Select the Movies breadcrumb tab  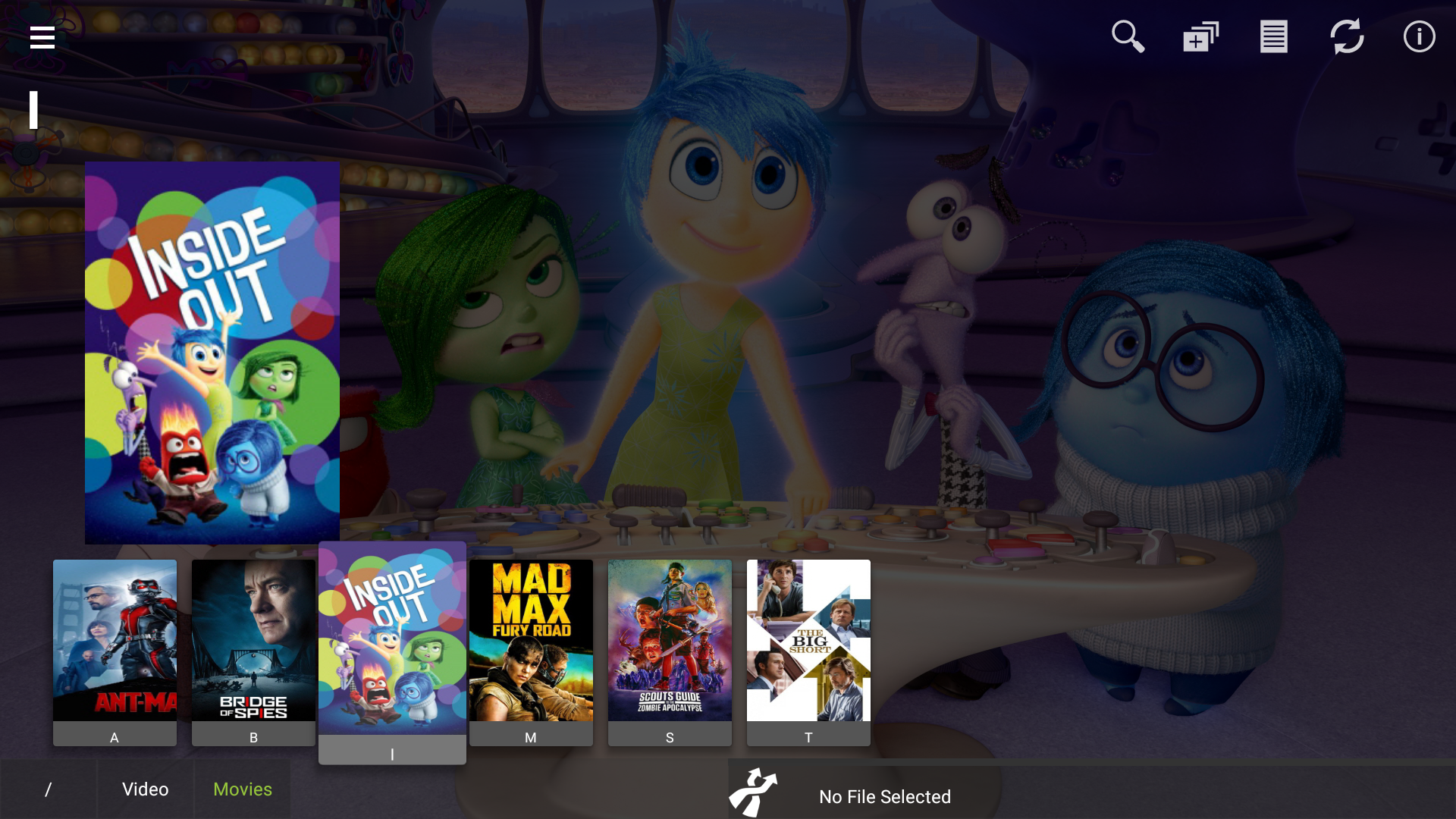[x=243, y=789]
